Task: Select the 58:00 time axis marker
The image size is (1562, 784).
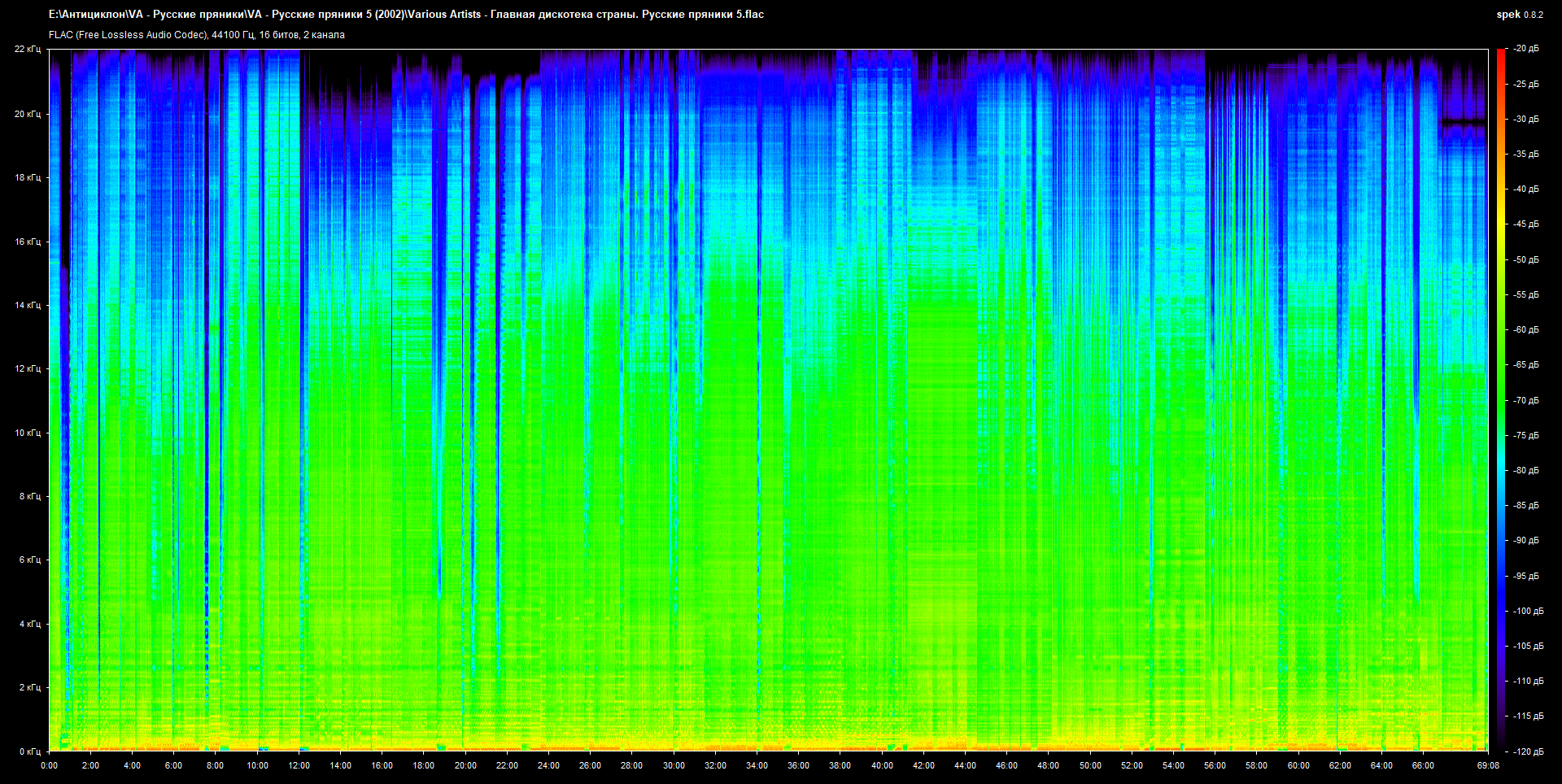Action: click(x=1256, y=765)
